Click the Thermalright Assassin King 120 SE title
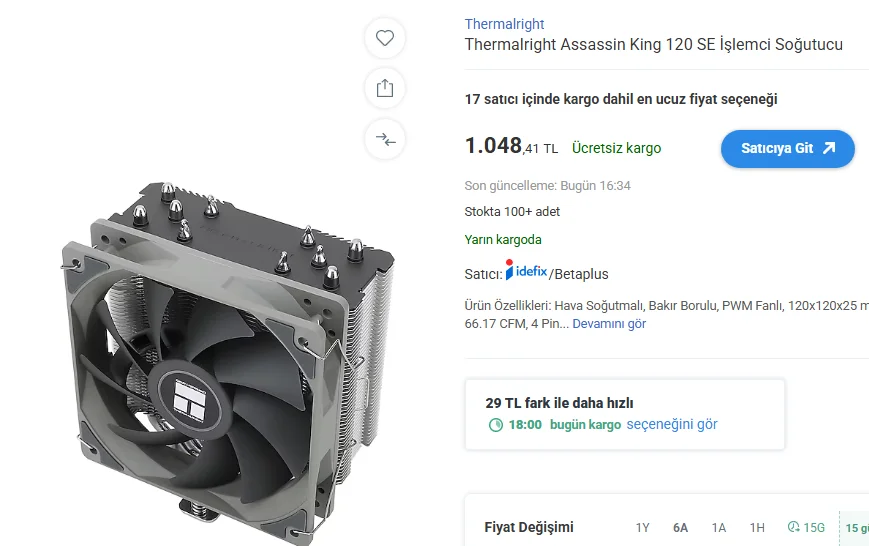 tap(653, 44)
